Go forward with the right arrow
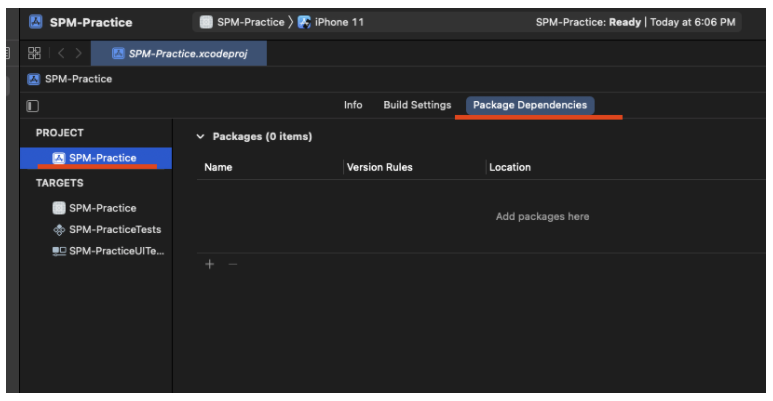773x401 pixels. (78, 53)
